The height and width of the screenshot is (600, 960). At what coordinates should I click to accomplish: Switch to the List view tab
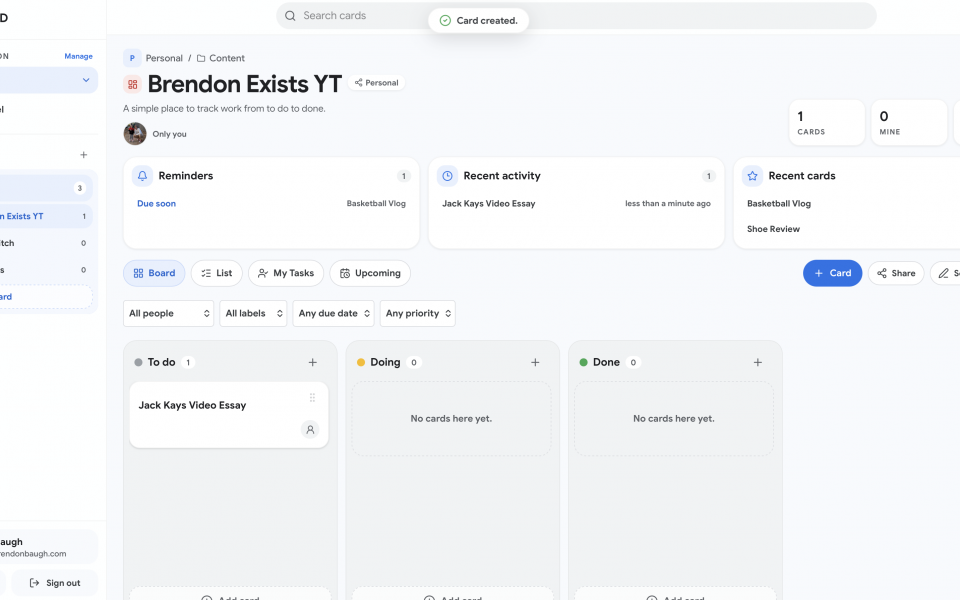point(216,273)
